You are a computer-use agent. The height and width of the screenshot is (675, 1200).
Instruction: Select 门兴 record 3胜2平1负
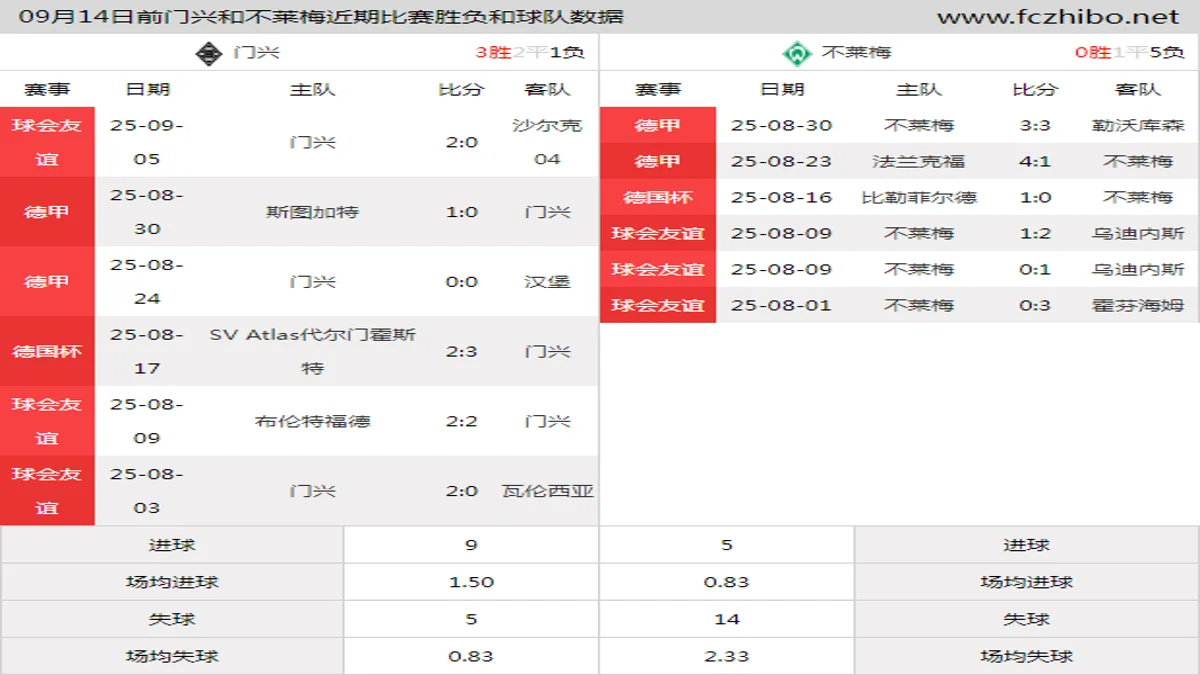[x=530, y=53]
